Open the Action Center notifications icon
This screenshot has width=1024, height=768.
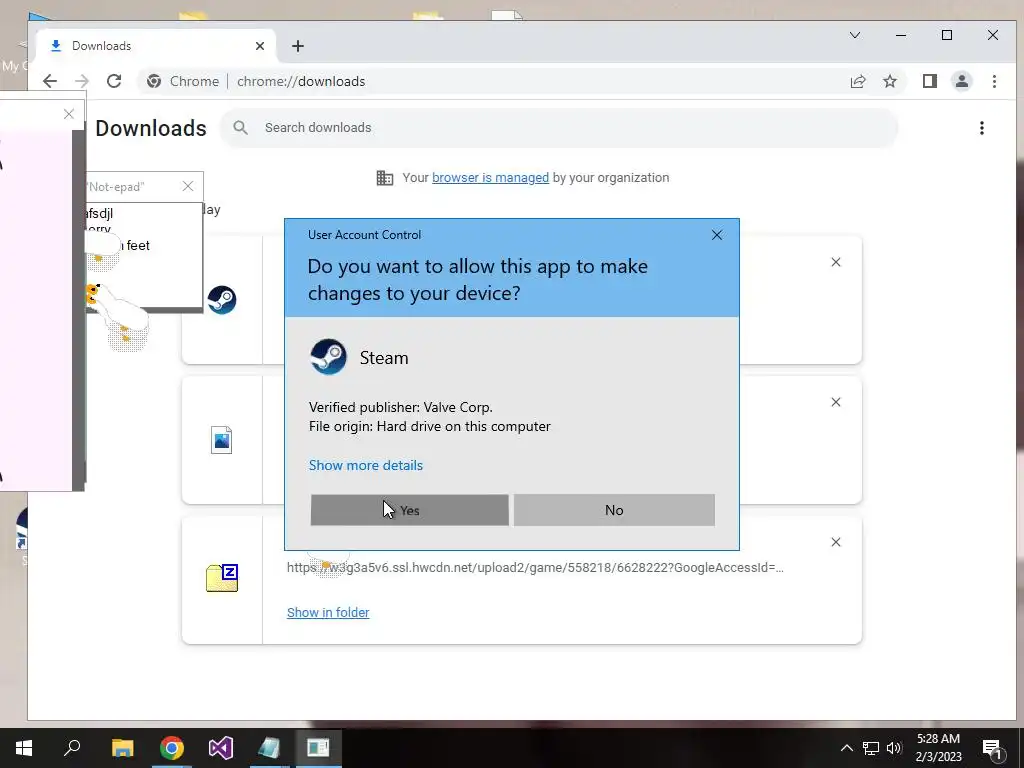(x=992, y=748)
